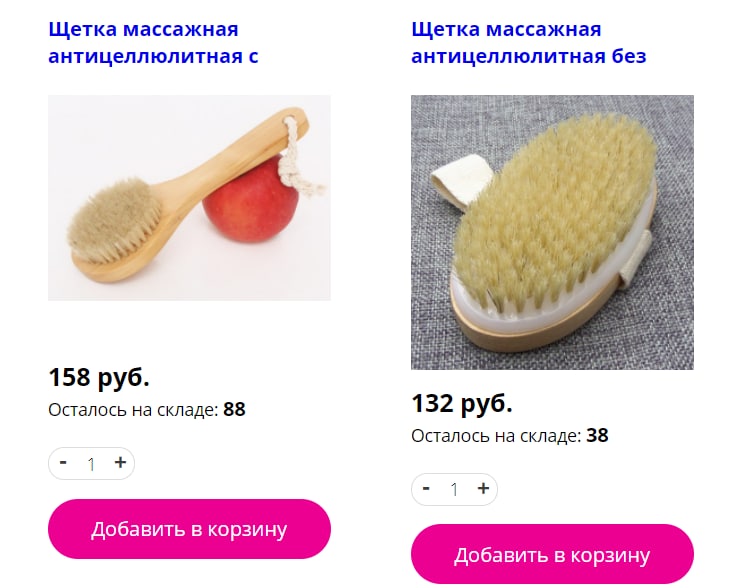Open the photo of the oval brush without handle
747x588 pixels.
click(x=552, y=232)
